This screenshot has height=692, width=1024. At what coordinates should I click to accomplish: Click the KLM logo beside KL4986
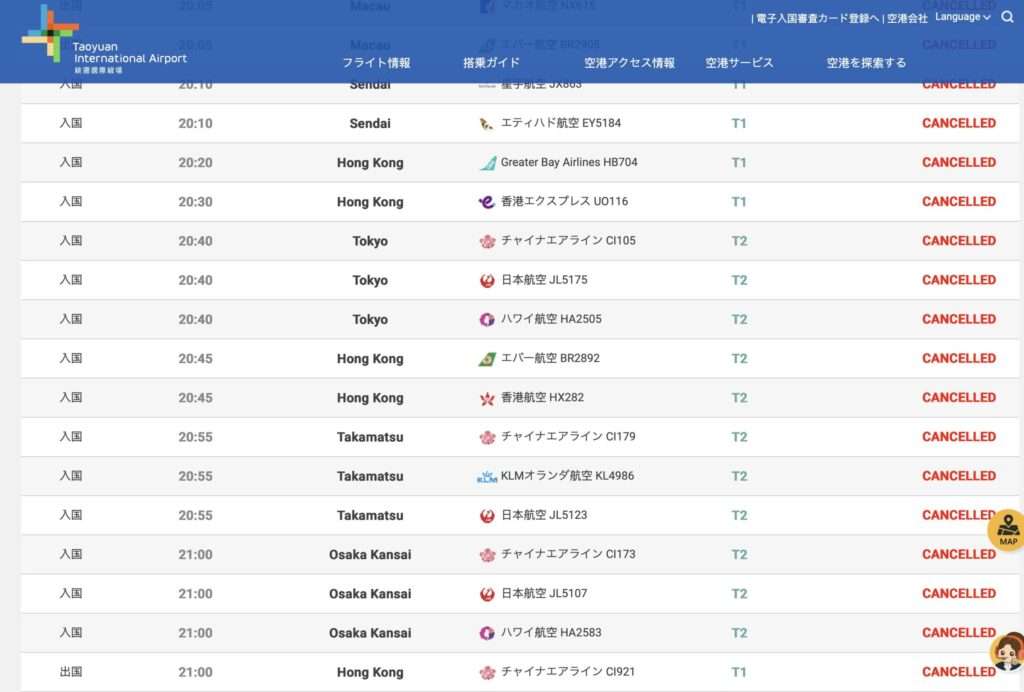[x=487, y=477]
